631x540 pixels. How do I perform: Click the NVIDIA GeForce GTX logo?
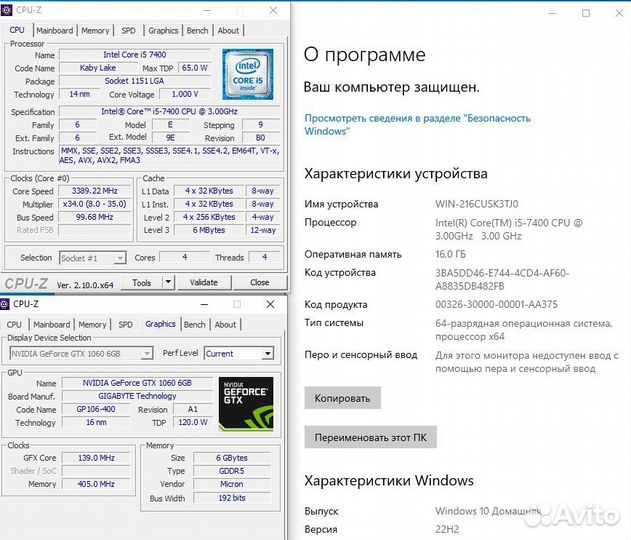pos(246,404)
